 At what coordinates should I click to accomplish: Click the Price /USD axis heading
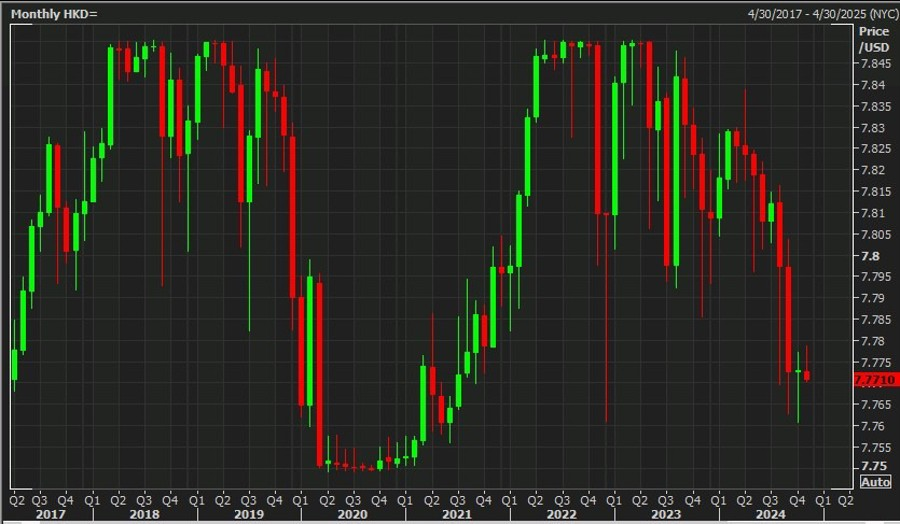point(874,39)
